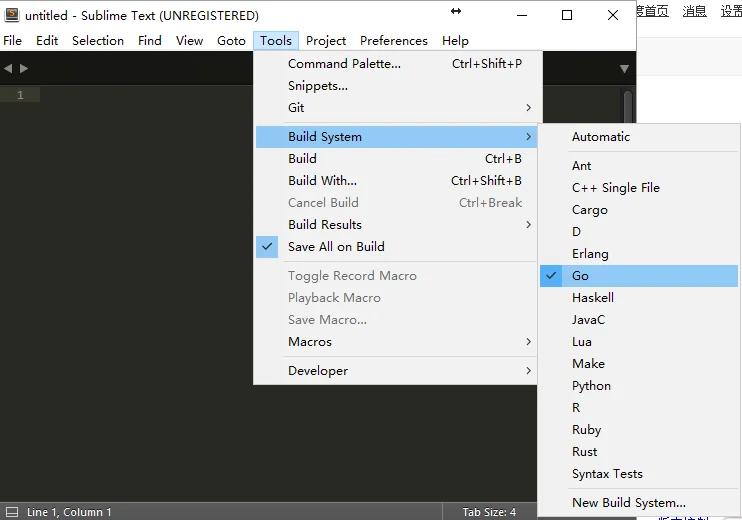Open the Preferences menu

[x=394, y=41]
